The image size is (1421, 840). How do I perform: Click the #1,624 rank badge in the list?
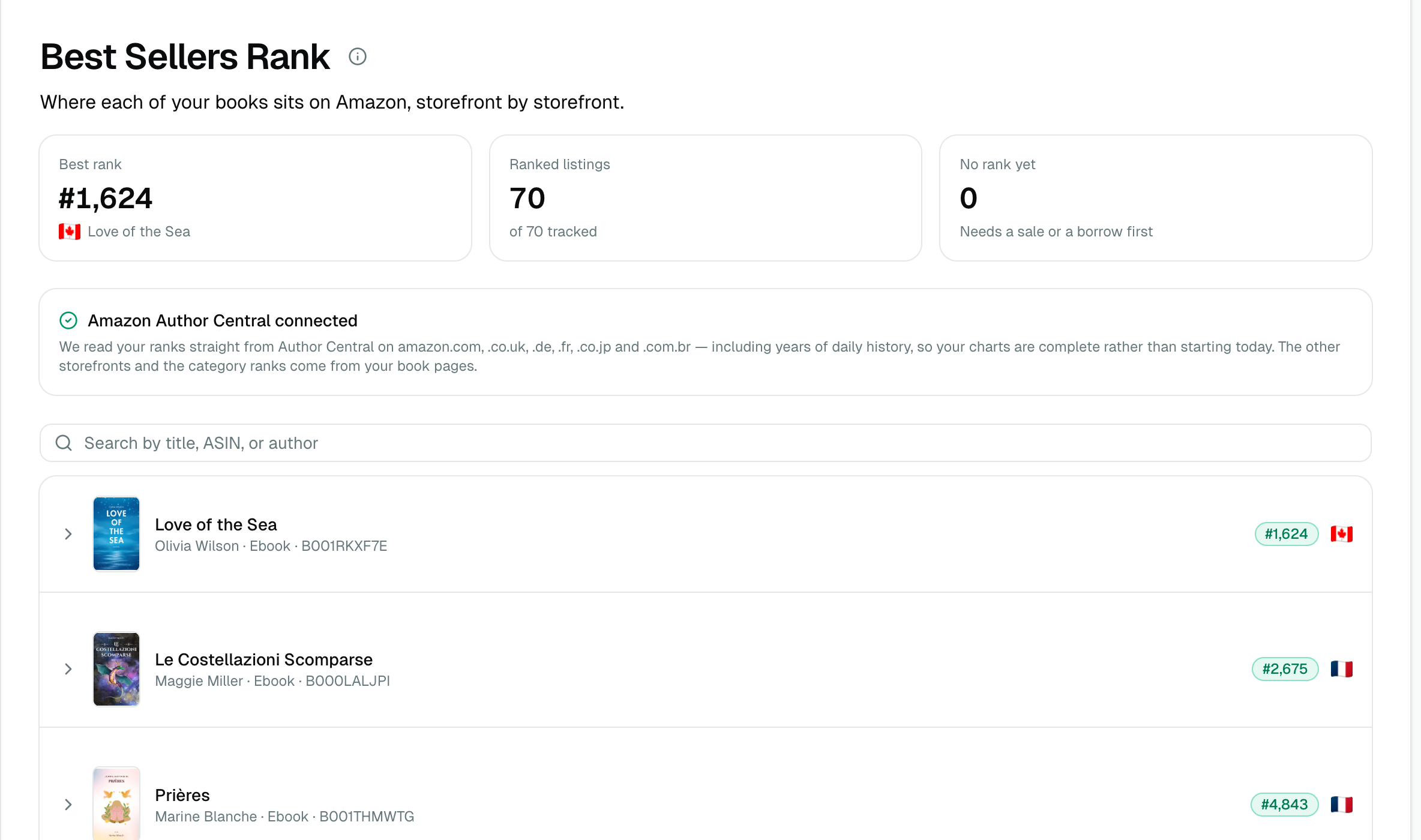click(x=1287, y=534)
